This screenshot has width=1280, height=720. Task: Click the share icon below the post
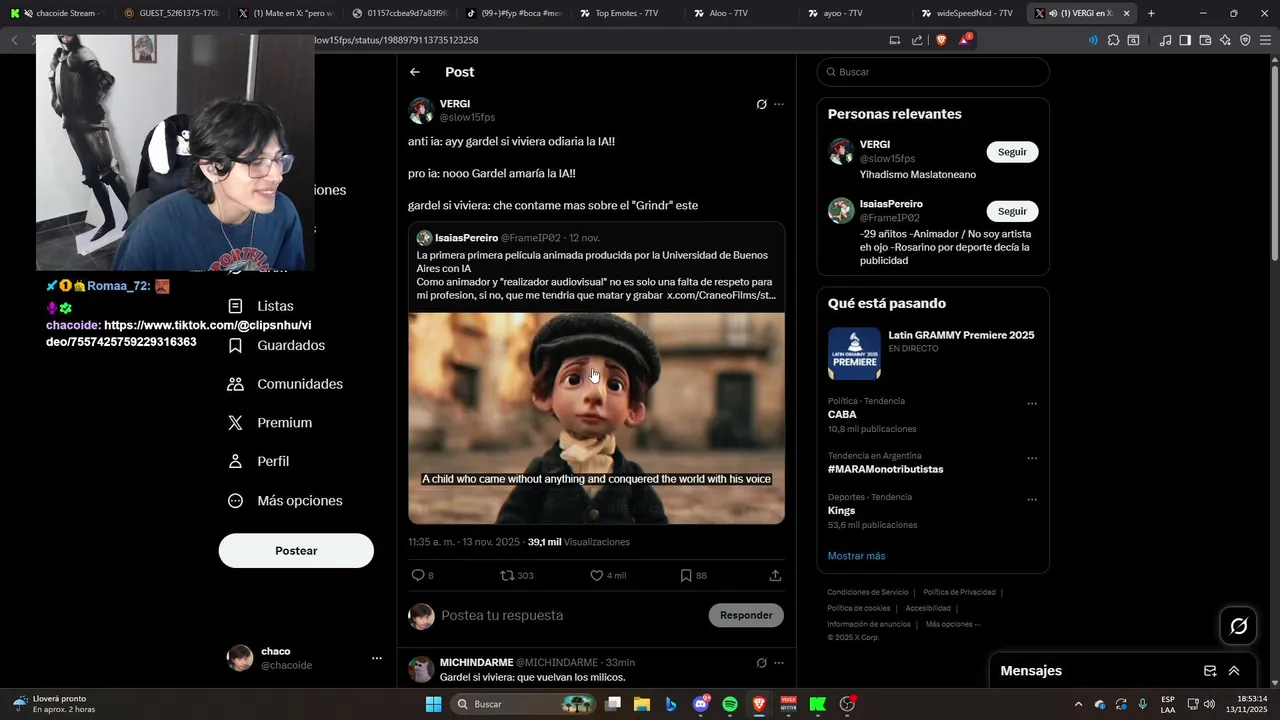(x=775, y=575)
